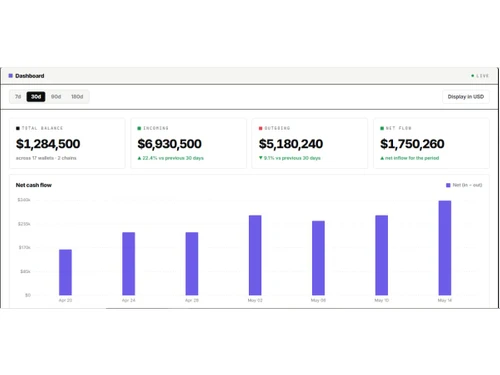Click the $0 y-axis label
The image size is (500, 375).
tap(28, 295)
